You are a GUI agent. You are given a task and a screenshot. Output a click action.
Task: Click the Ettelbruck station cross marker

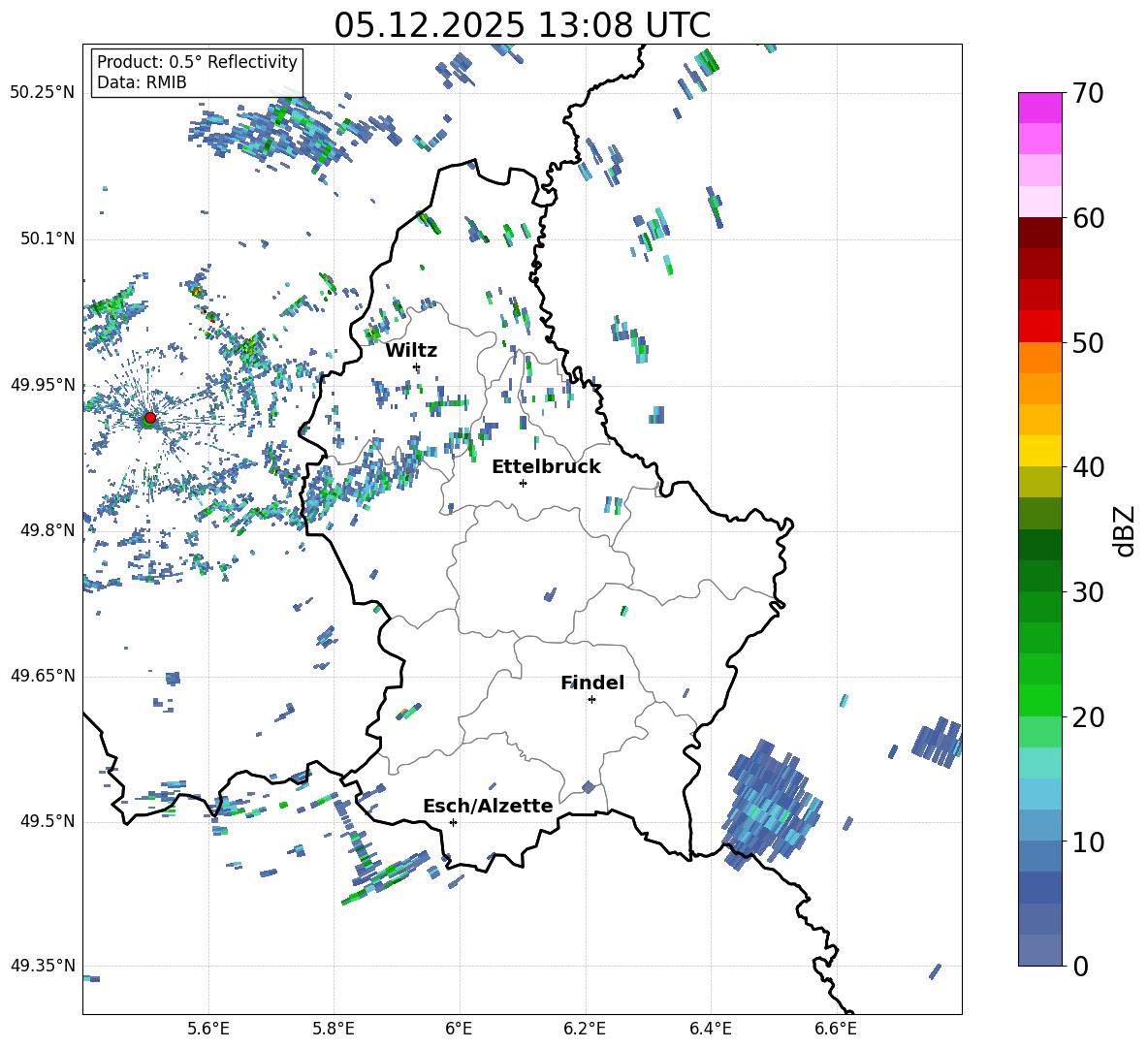click(523, 483)
